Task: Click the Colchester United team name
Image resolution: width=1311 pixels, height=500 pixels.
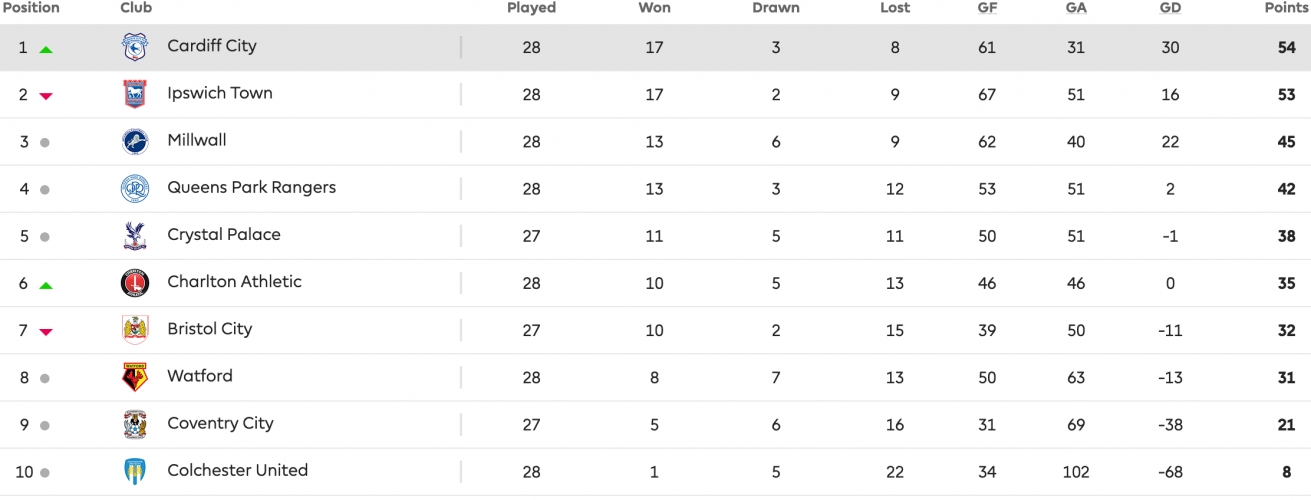Action: 238,470
